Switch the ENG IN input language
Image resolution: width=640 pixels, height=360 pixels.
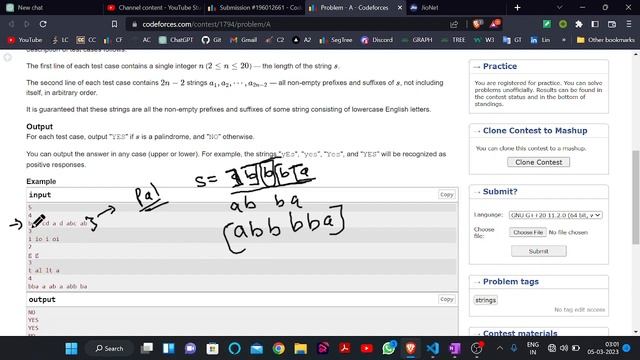[x=533, y=348]
